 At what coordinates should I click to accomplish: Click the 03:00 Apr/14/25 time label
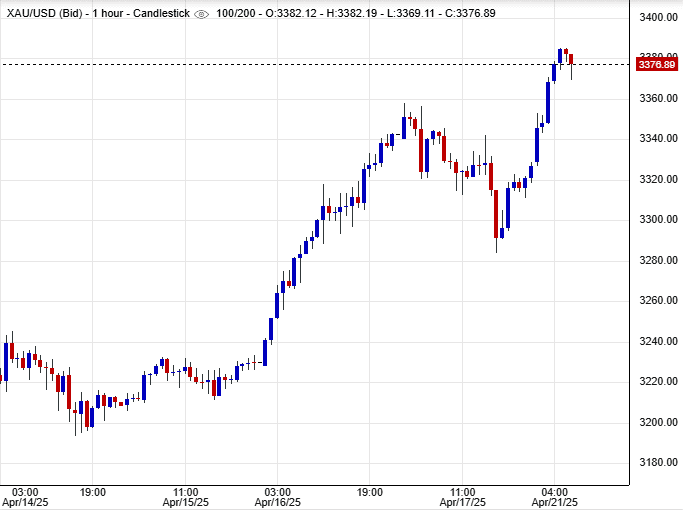pyautogui.click(x=25, y=497)
